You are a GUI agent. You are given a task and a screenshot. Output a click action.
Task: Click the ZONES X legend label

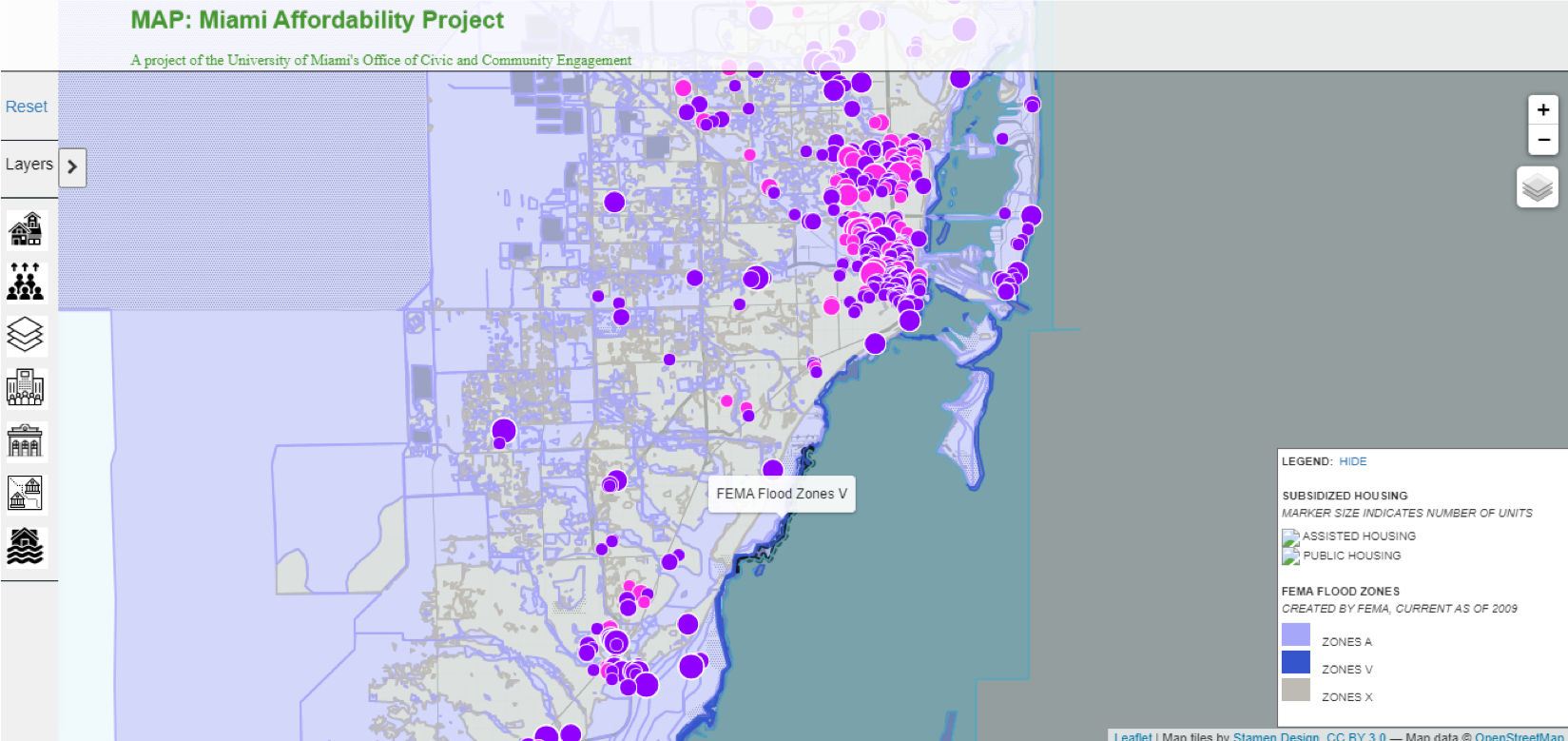(x=1347, y=697)
